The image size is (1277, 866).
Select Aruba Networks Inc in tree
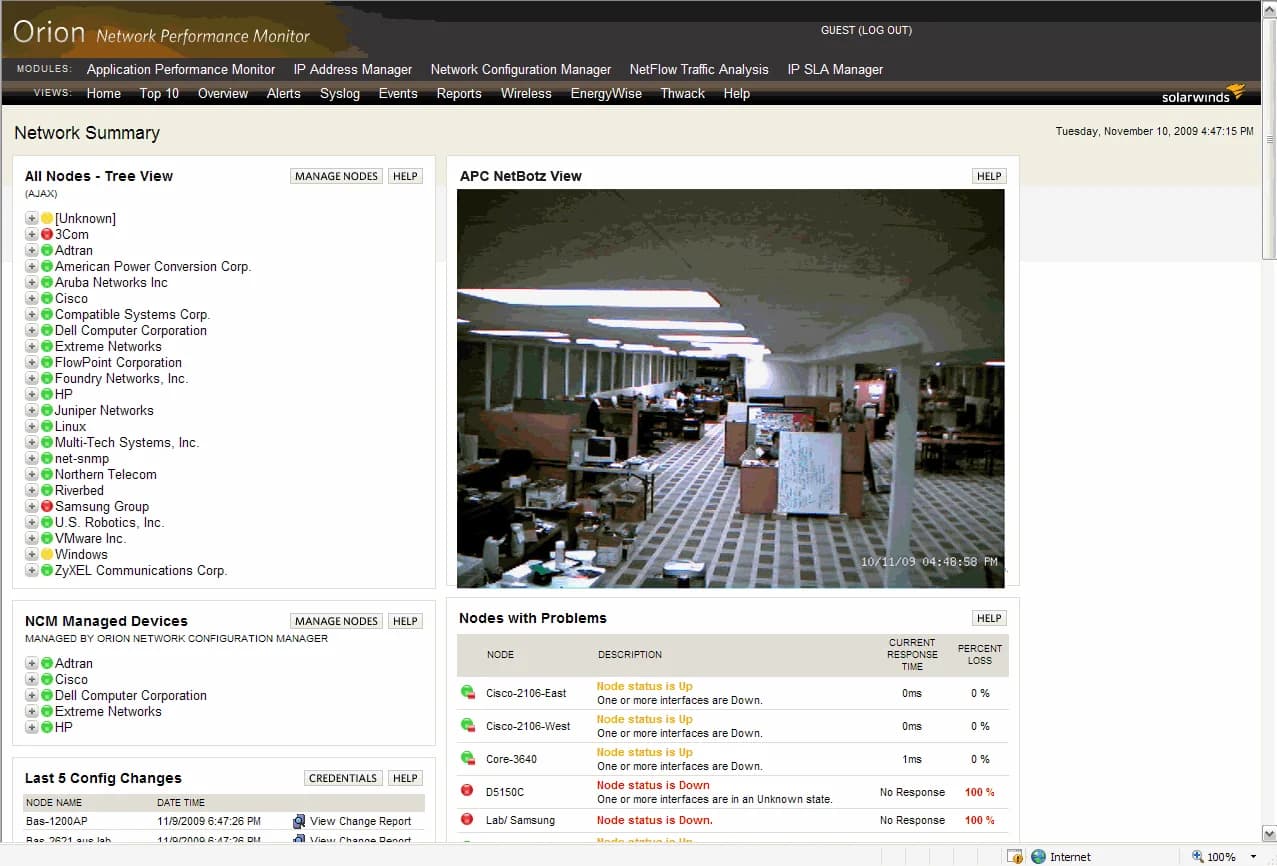(x=111, y=282)
